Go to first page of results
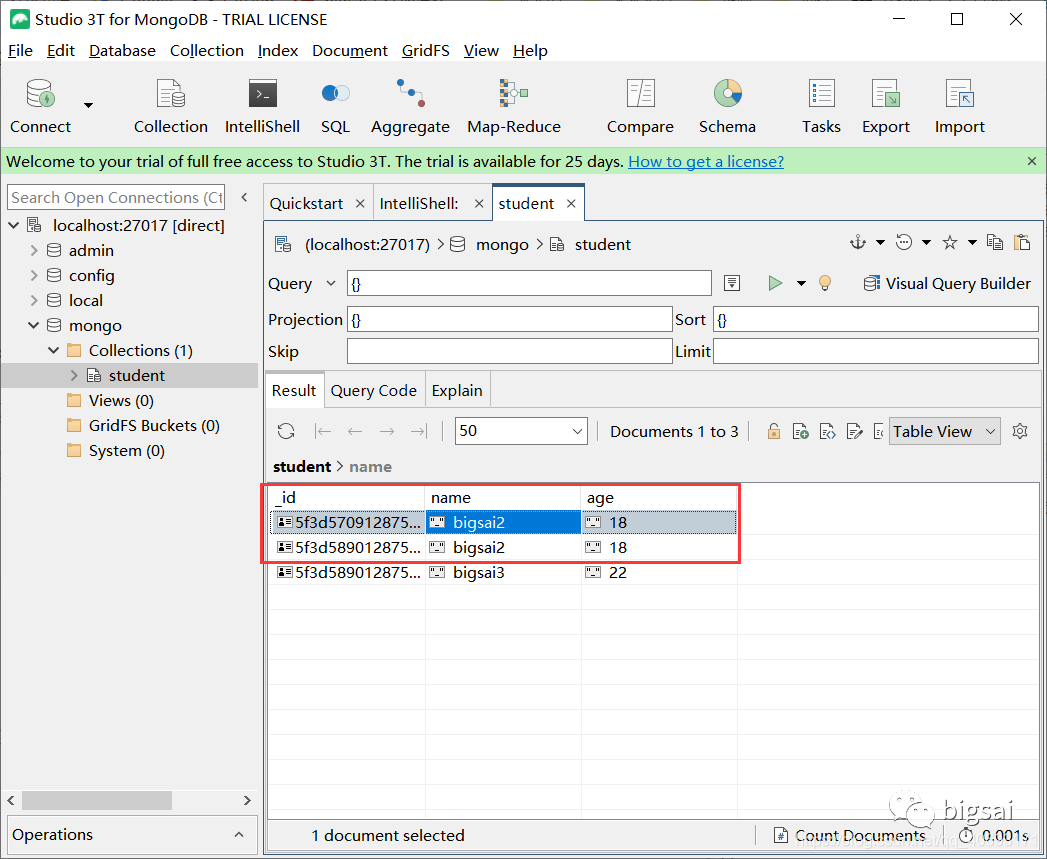The image size is (1047, 859). [323, 432]
